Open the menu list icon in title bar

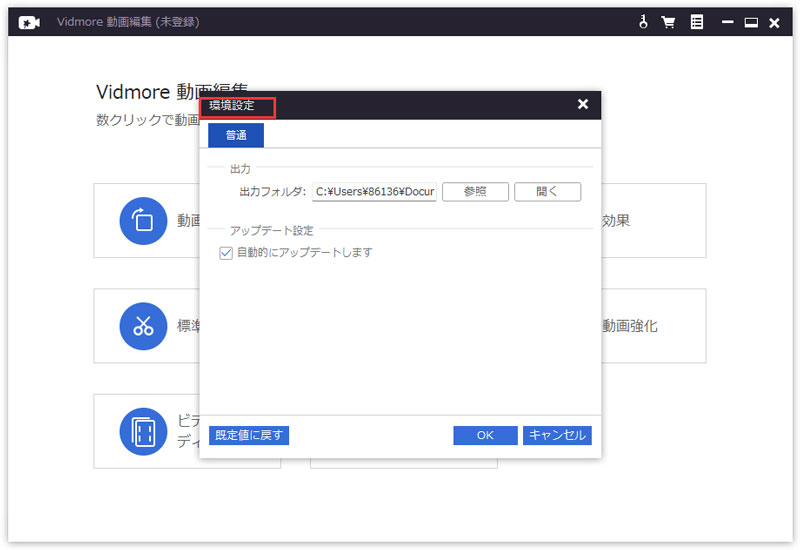[x=696, y=22]
